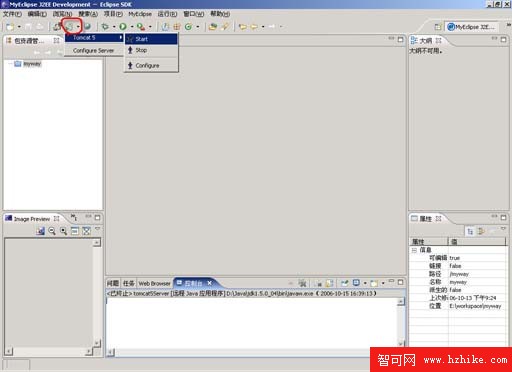The height and width of the screenshot is (372, 512).
Task: Click the Fit Width icon in Image Preview
Action: tap(75, 231)
